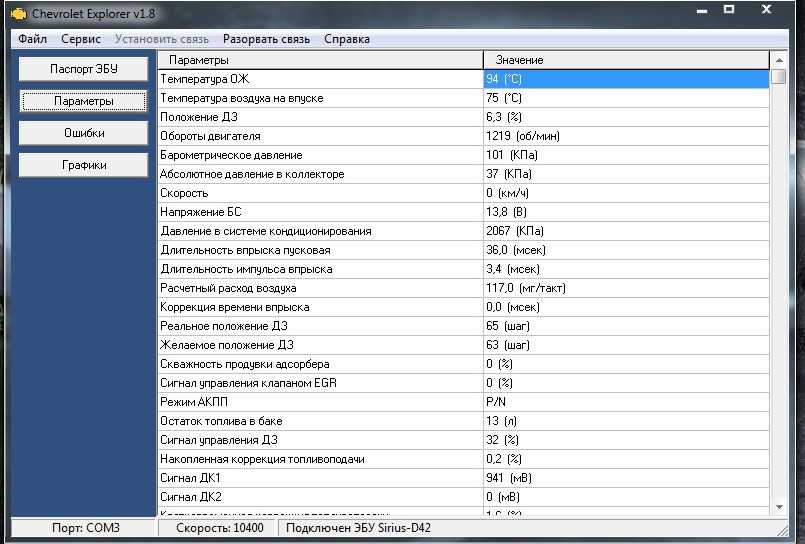The width and height of the screenshot is (805, 544).
Task: Select the Сигнал ДК1 row
Action: click(463, 478)
